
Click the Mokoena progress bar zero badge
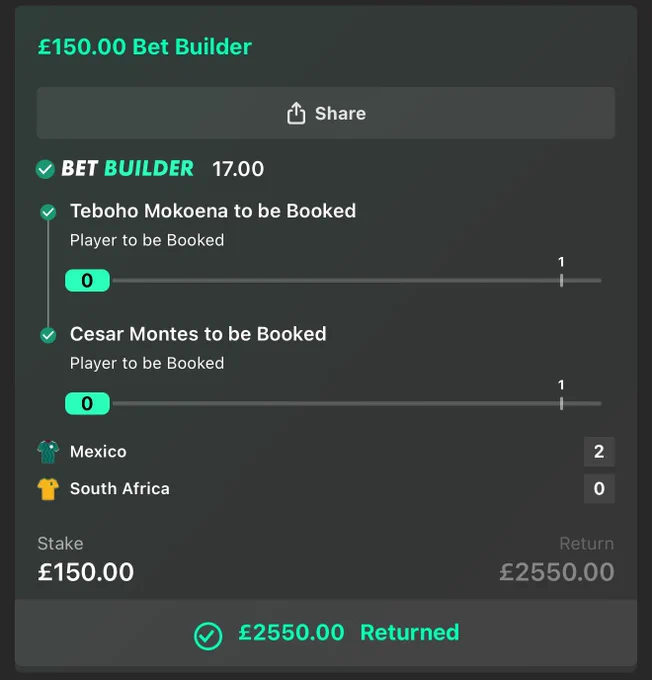87,281
